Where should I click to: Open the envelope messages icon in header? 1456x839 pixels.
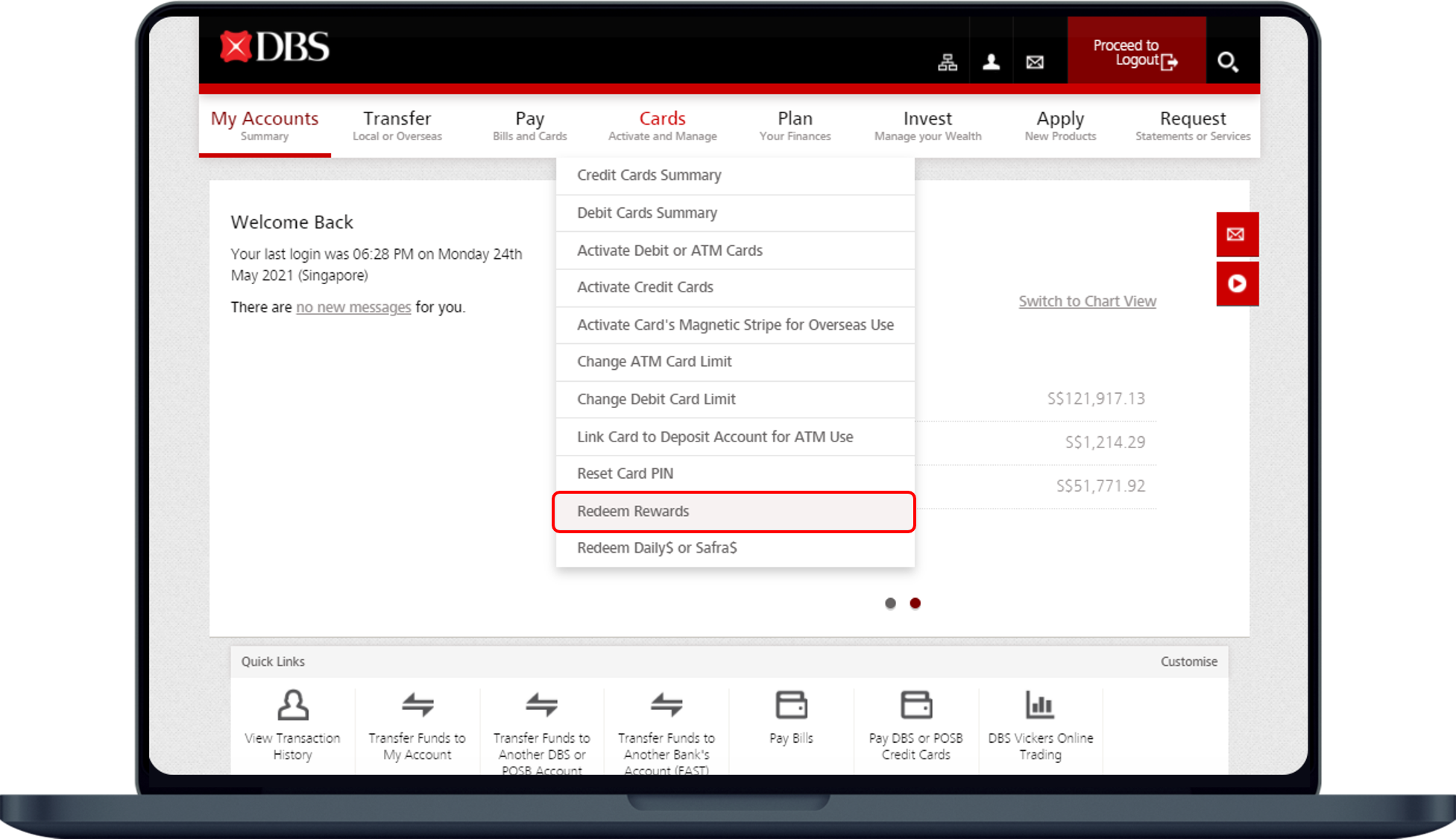pyautogui.click(x=1035, y=62)
